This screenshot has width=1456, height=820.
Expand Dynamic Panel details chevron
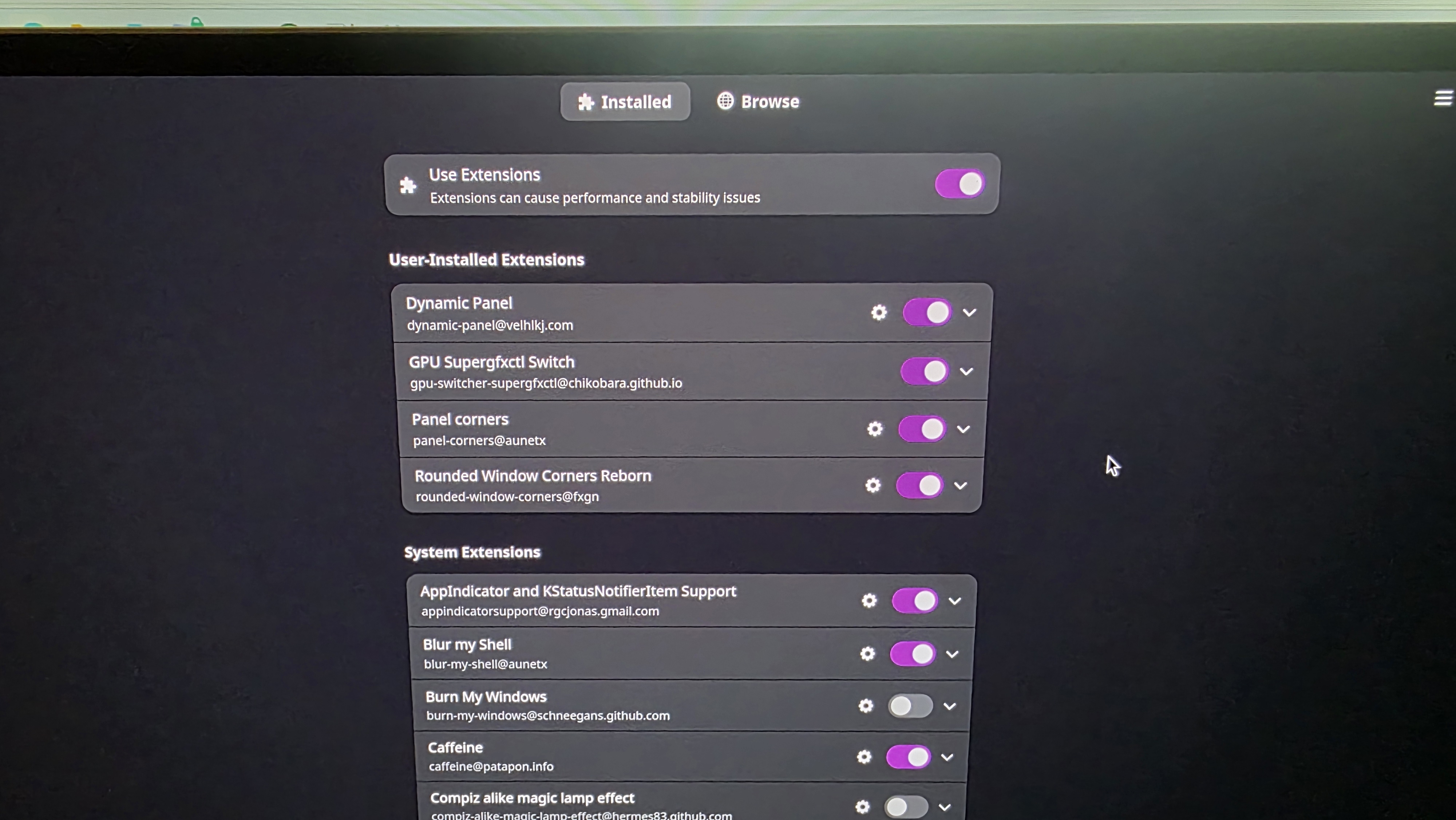point(970,312)
